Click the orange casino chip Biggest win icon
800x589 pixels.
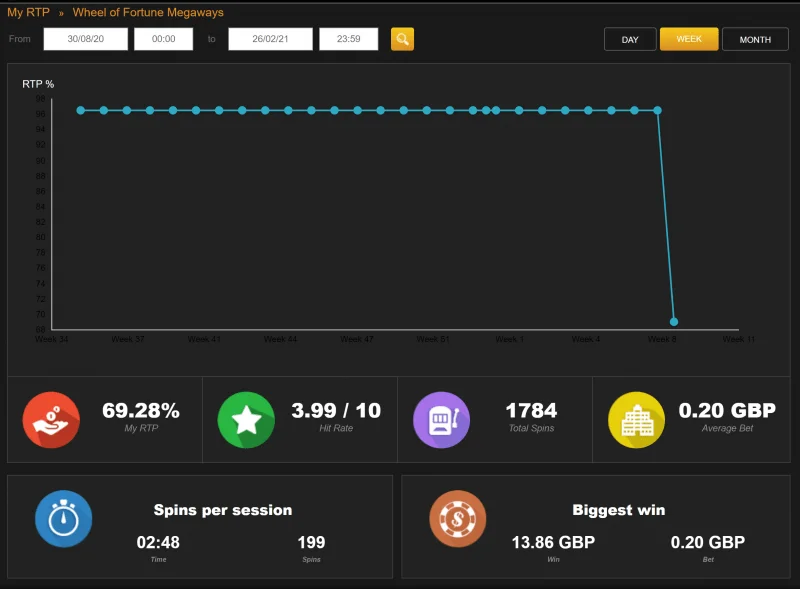click(x=458, y=519)
